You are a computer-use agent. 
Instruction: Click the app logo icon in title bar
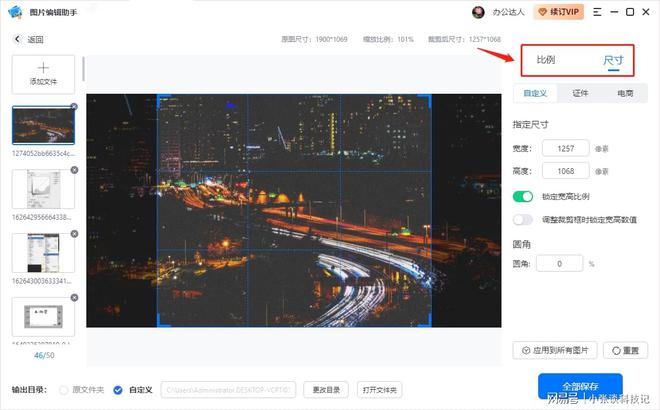(15, 12)
